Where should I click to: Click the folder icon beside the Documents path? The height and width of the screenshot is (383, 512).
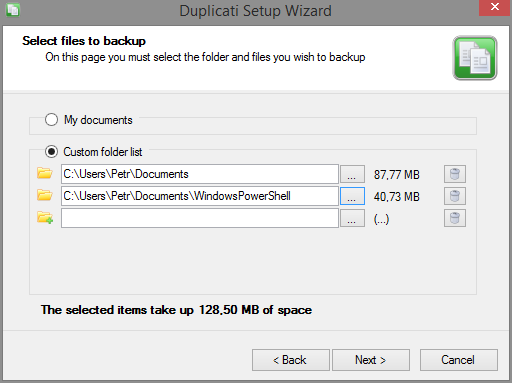coord(45,174)
